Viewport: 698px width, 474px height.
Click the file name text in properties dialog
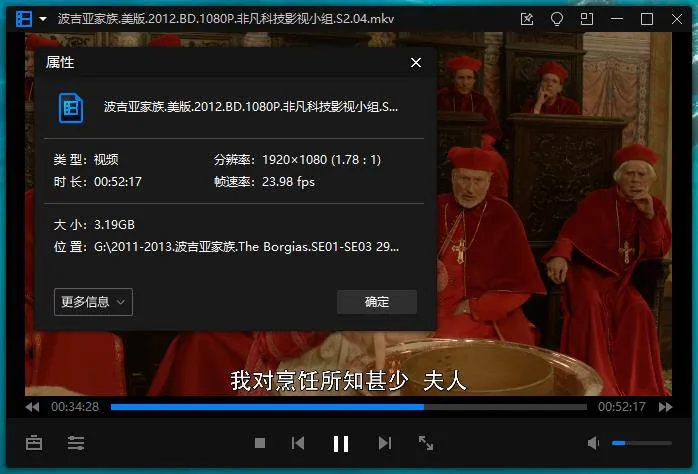[x=251, y=107]
